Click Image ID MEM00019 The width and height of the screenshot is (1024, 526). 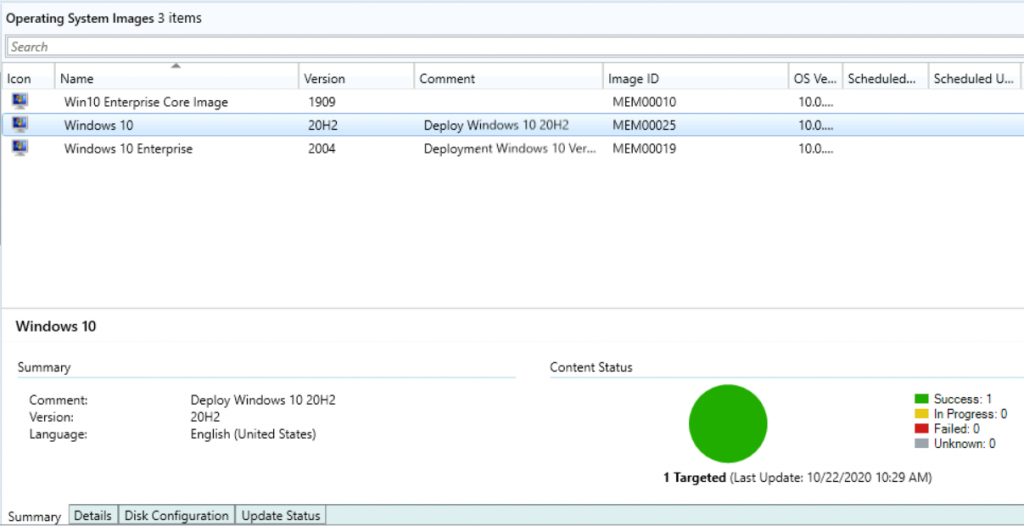(x=644, y=149)
